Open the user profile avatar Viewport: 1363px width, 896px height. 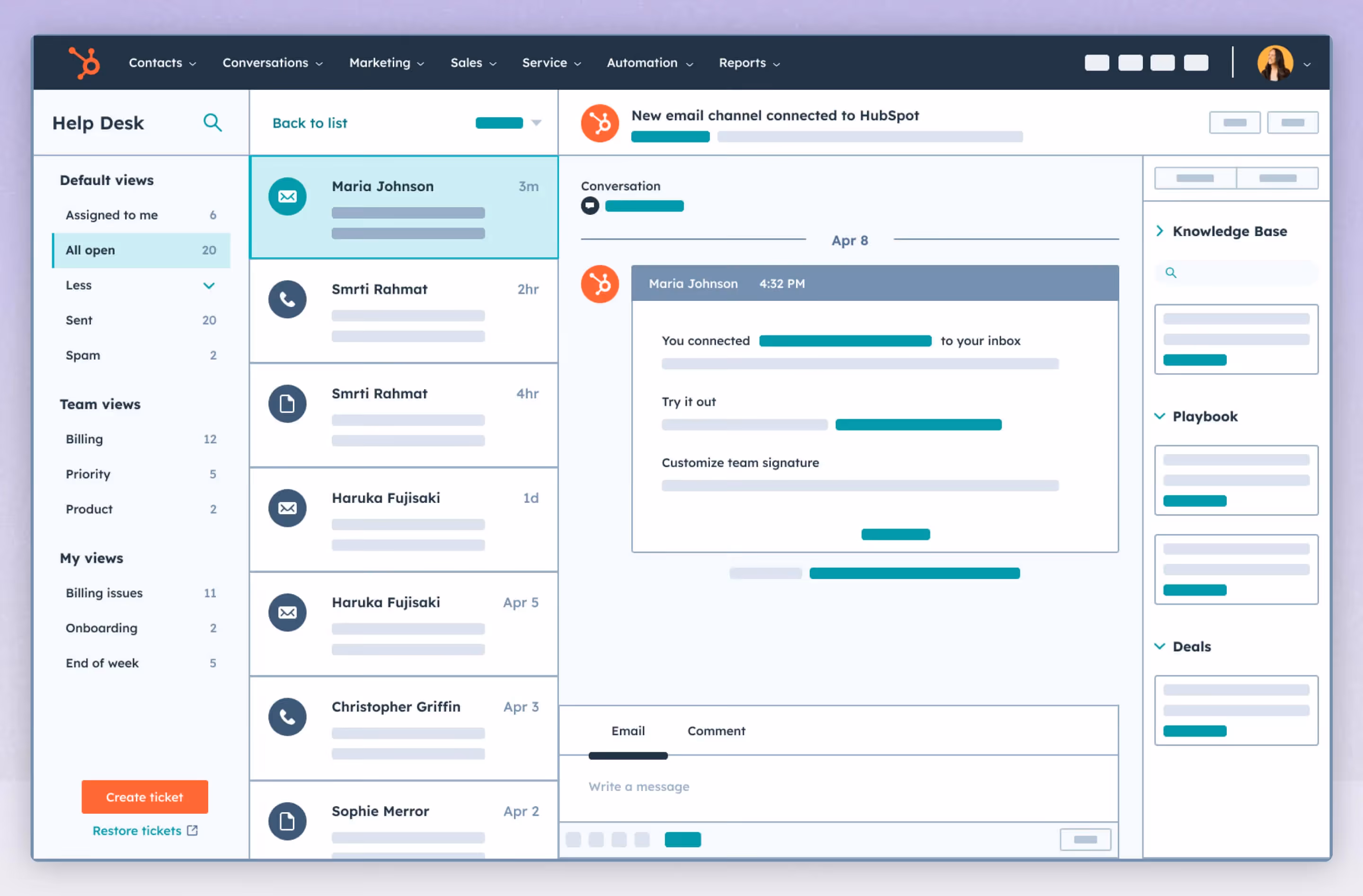tap(1275, 63)
